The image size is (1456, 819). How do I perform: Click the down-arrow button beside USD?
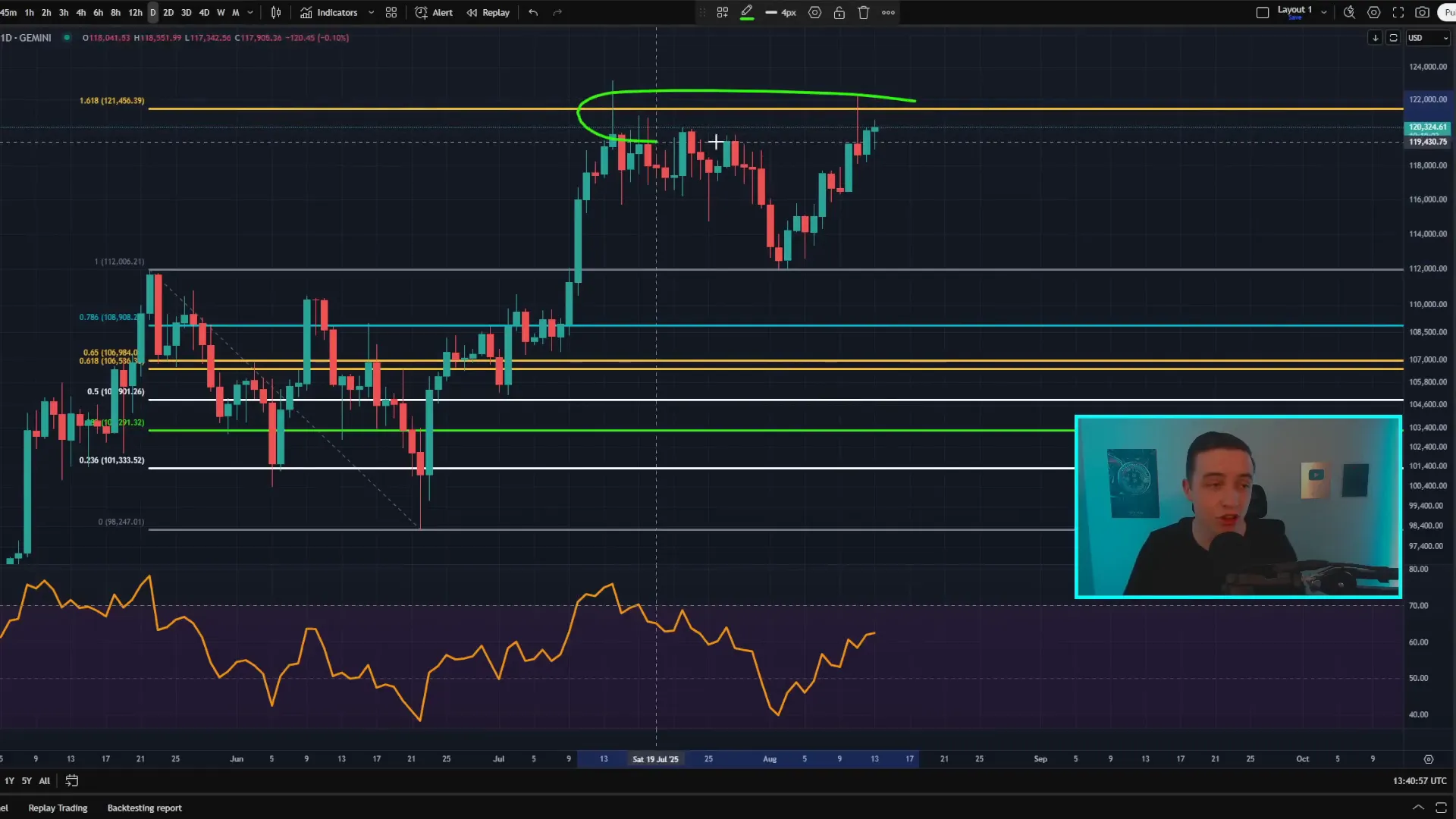pyautogui.click(x=1375, y=38)
